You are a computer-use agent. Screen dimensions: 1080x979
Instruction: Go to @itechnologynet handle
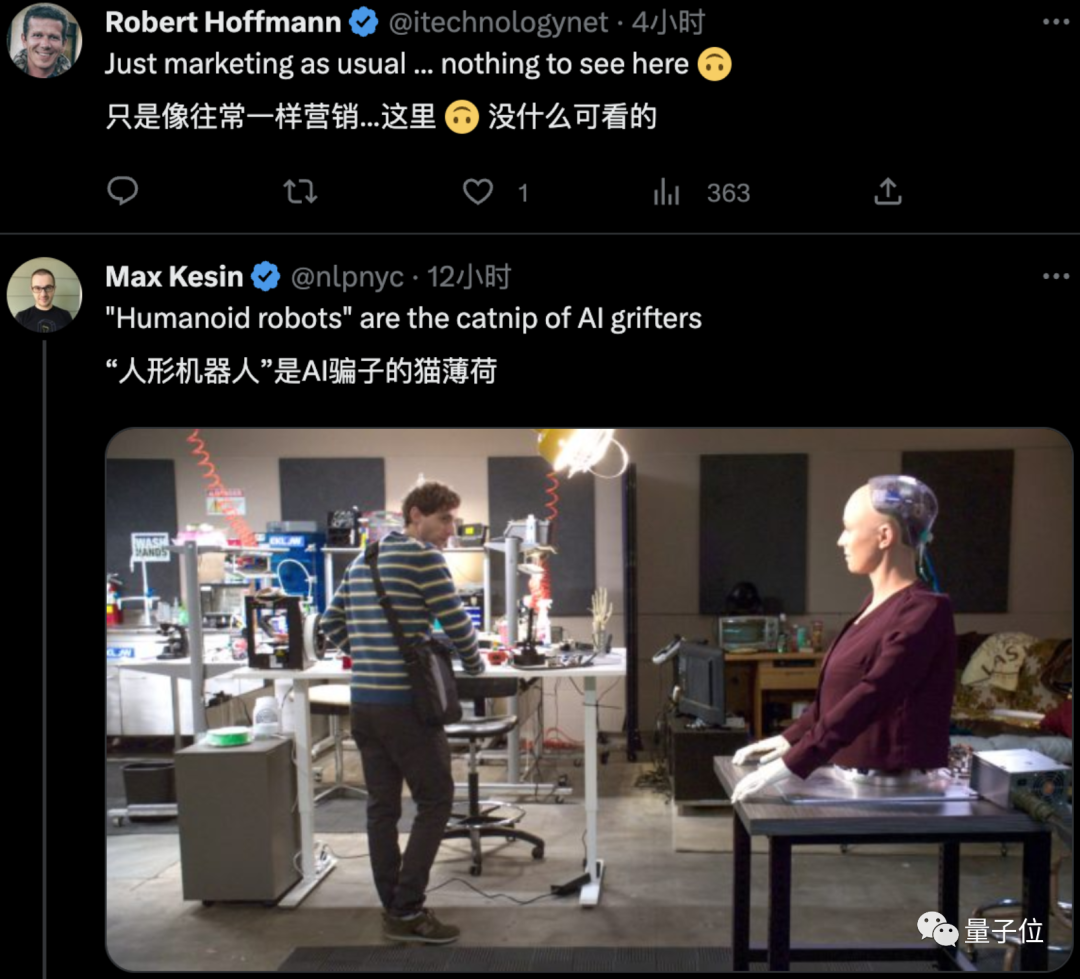(497, 22)
